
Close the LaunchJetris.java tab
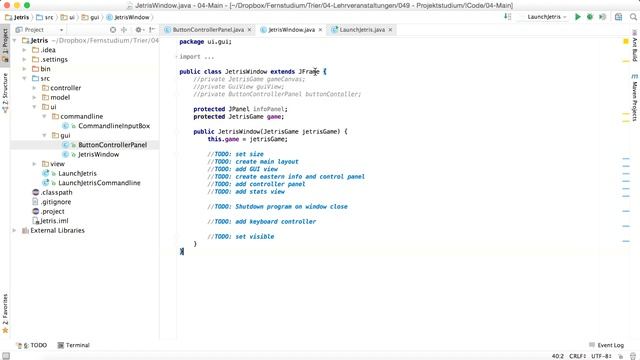390,30
